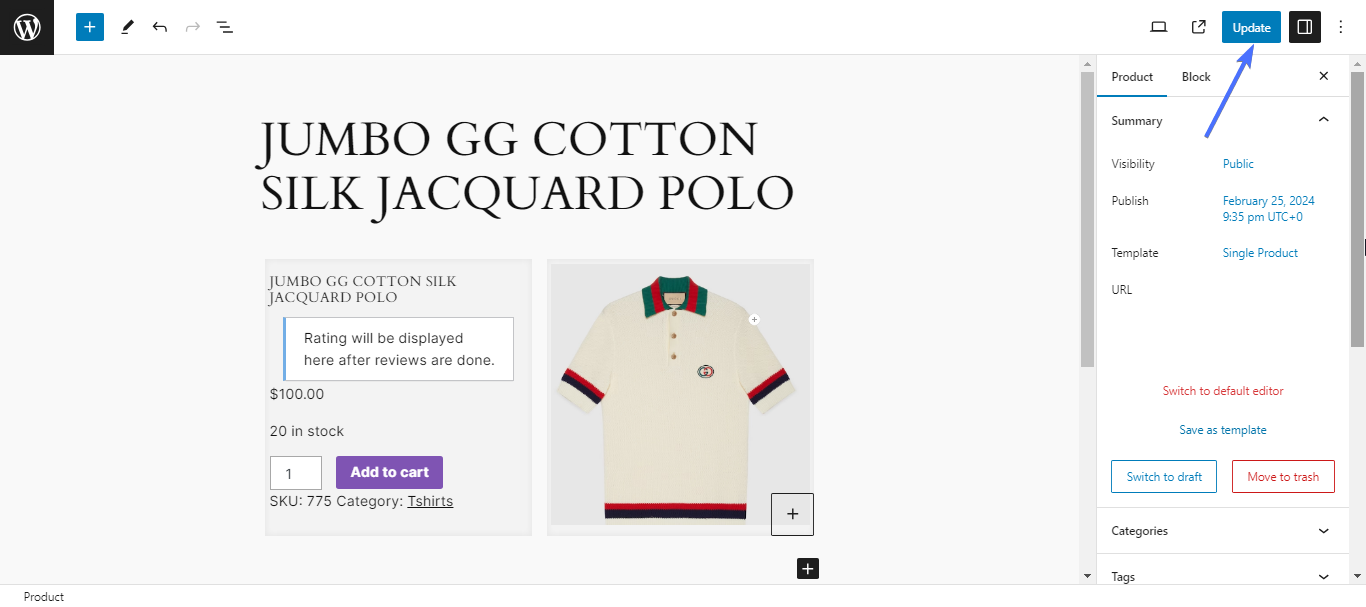Close the settings sidebar
Viewport: 1366px width, 607px height.
tap(1323, 76)
